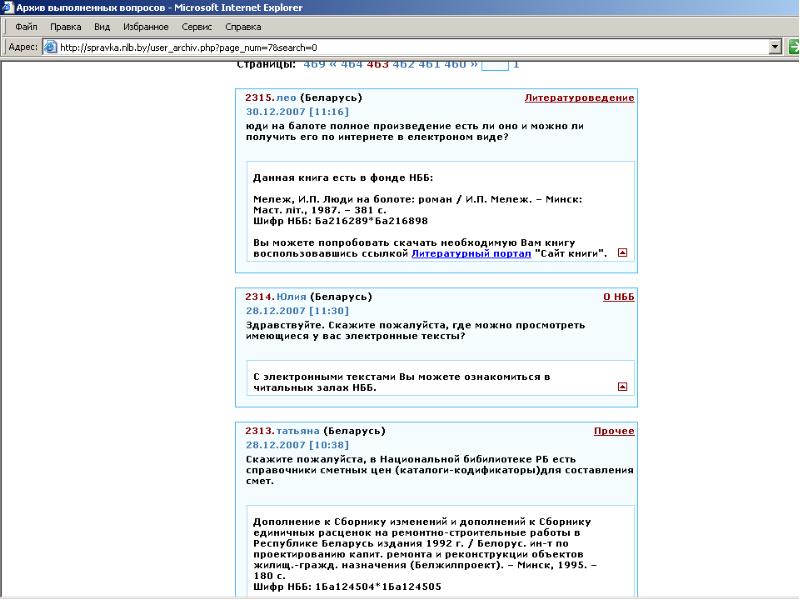
Task: Click the page icon beside the address URL
Action: pyautogui.click(x=50, y=47)
